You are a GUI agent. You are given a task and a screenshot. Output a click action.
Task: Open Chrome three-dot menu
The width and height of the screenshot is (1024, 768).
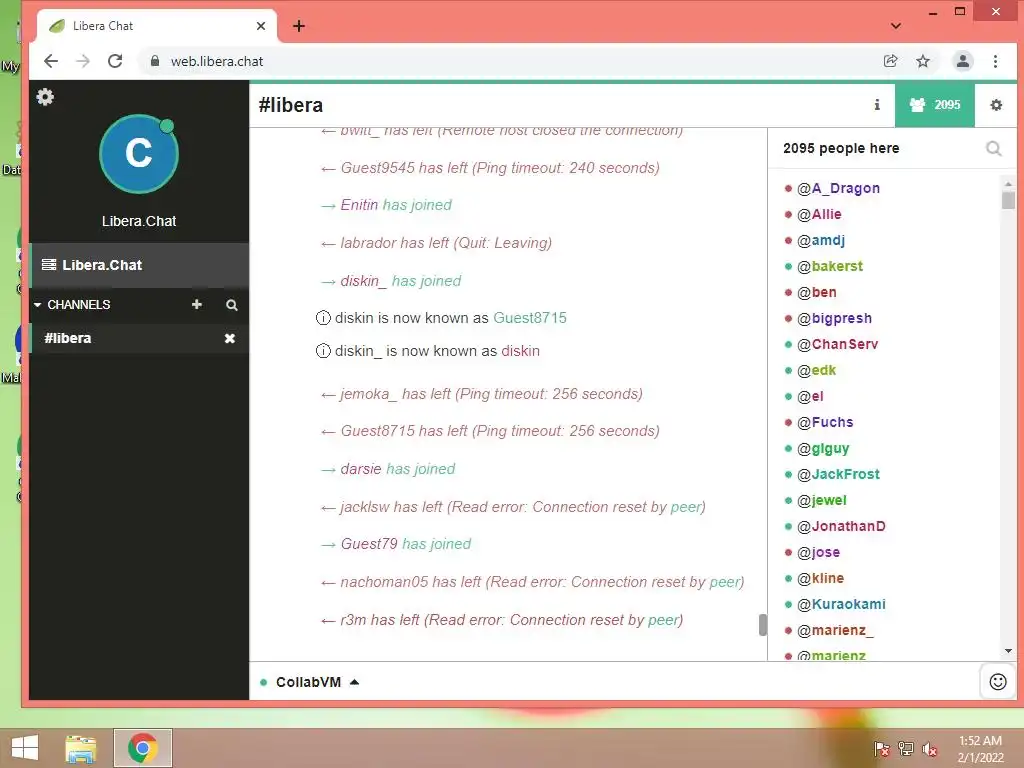click(995, 61)
